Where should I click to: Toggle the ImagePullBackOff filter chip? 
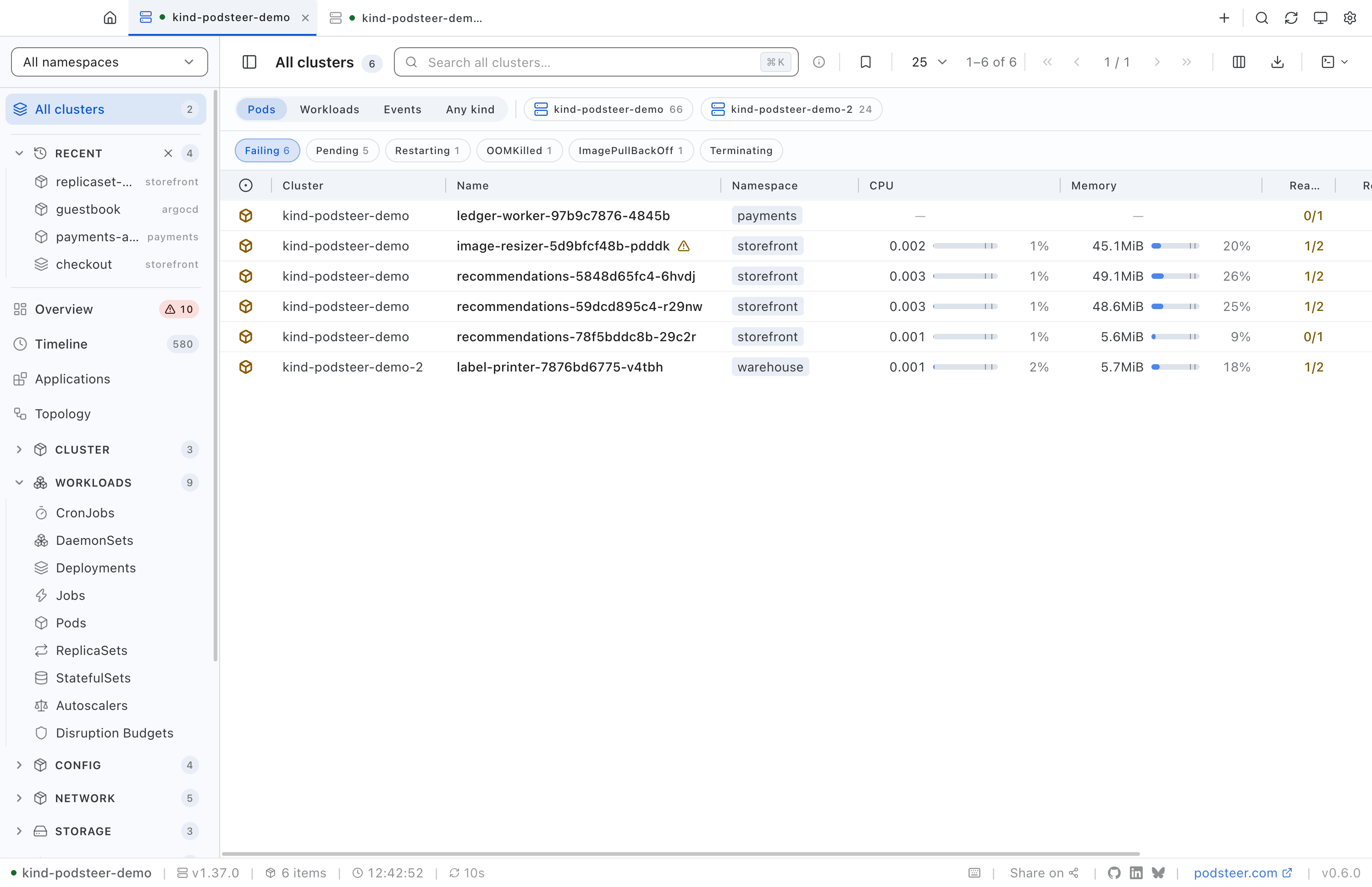tap(631, 150)
